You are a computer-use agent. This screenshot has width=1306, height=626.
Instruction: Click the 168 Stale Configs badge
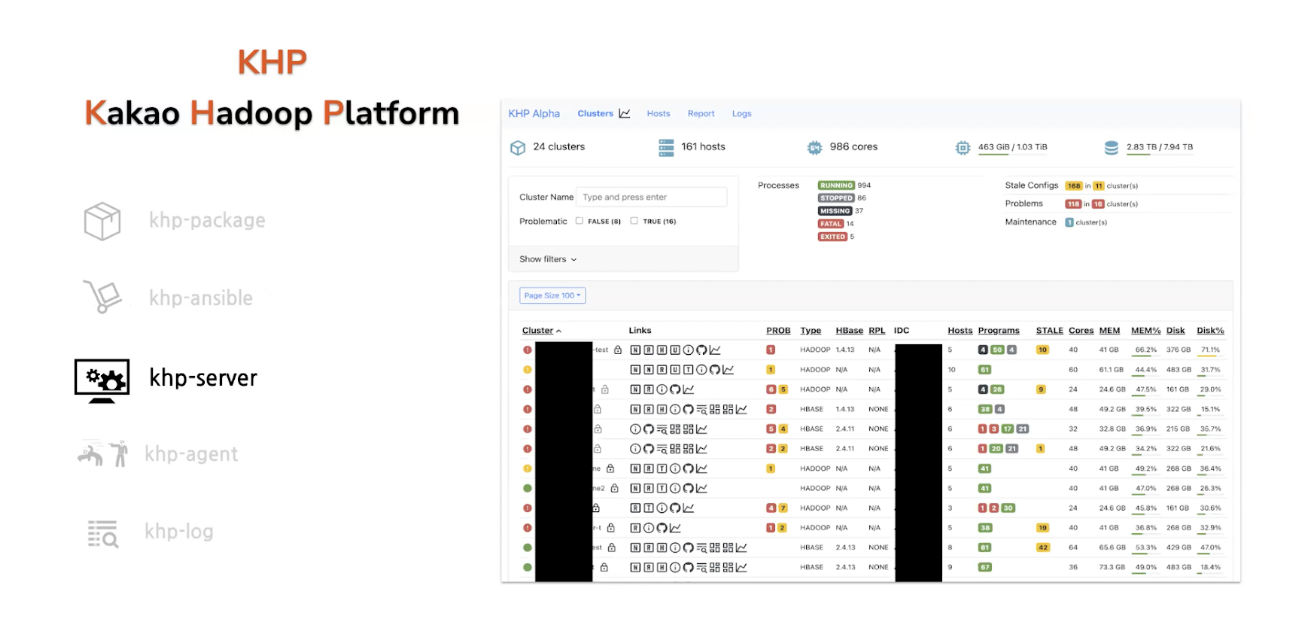pos(1074,186)
